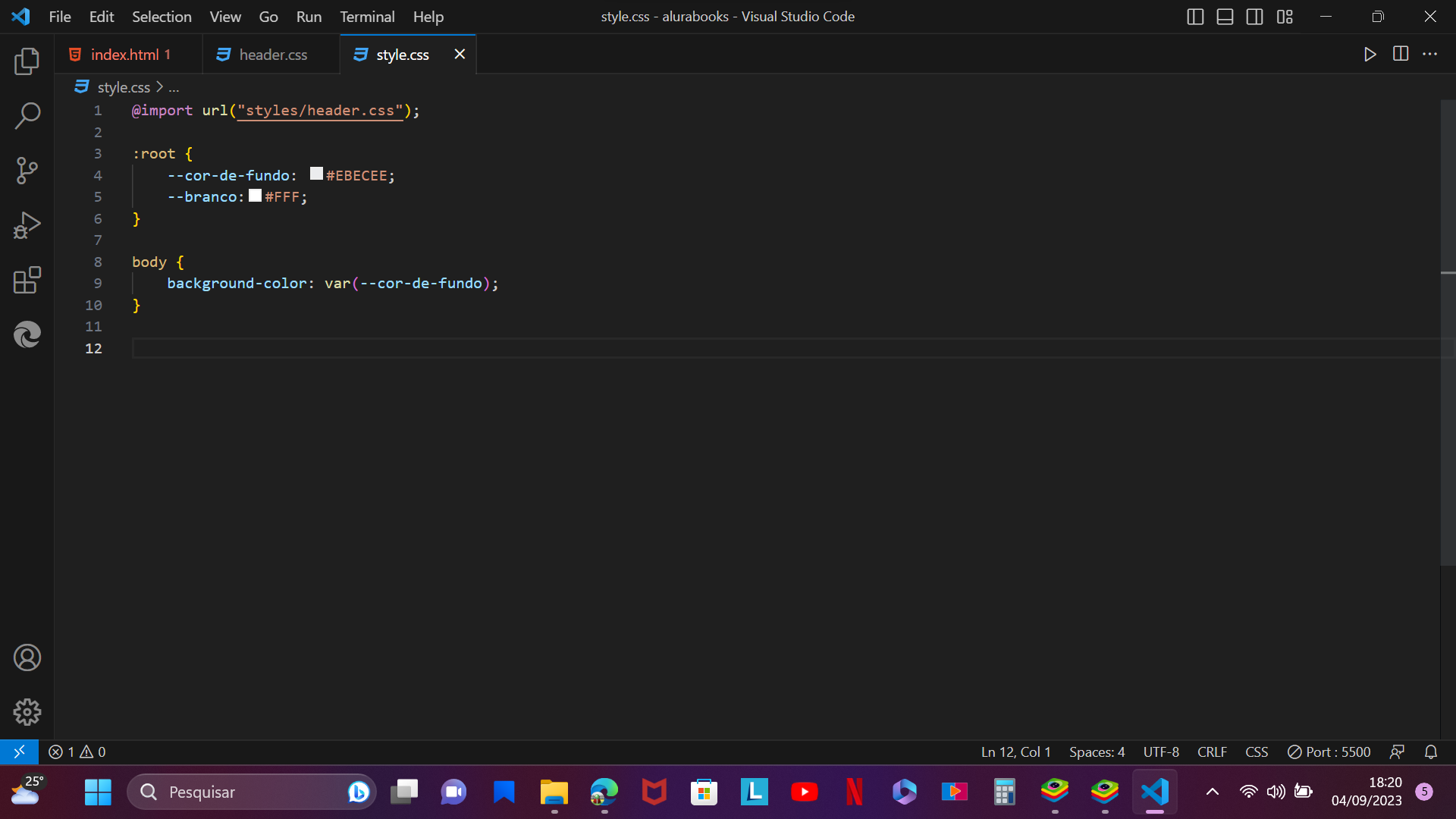Click the background-color property on line 9

pyautogui.click(x=237, y=284)
